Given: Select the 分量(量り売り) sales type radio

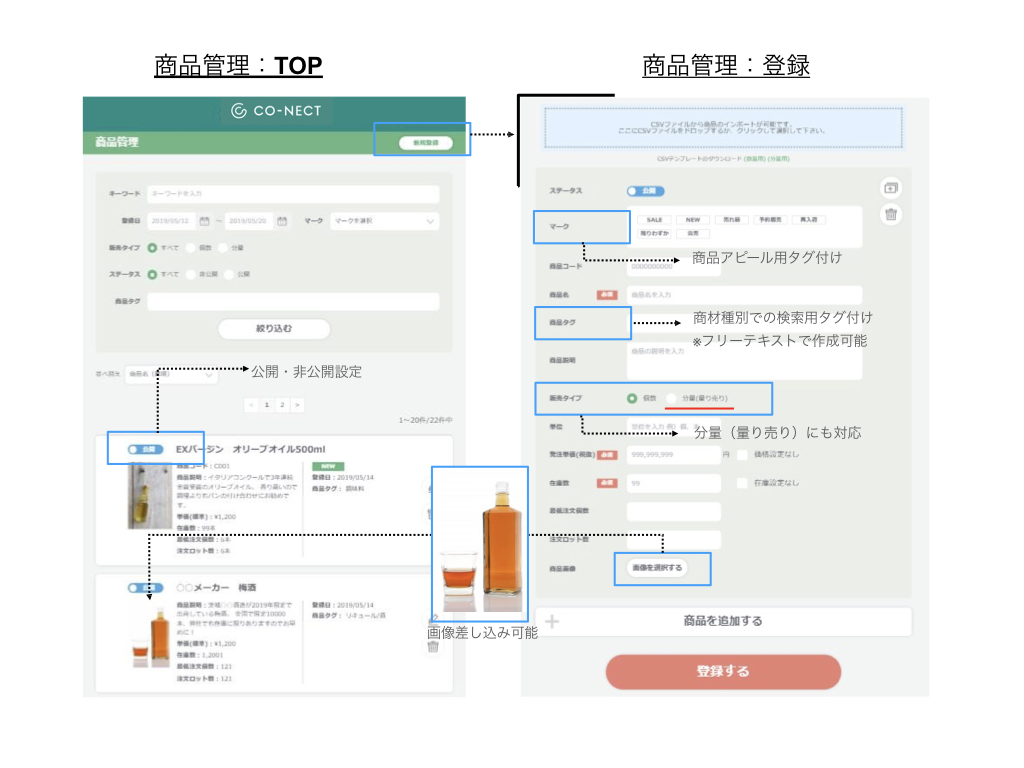Looking at the screenshot, I should tap(673, 398).
